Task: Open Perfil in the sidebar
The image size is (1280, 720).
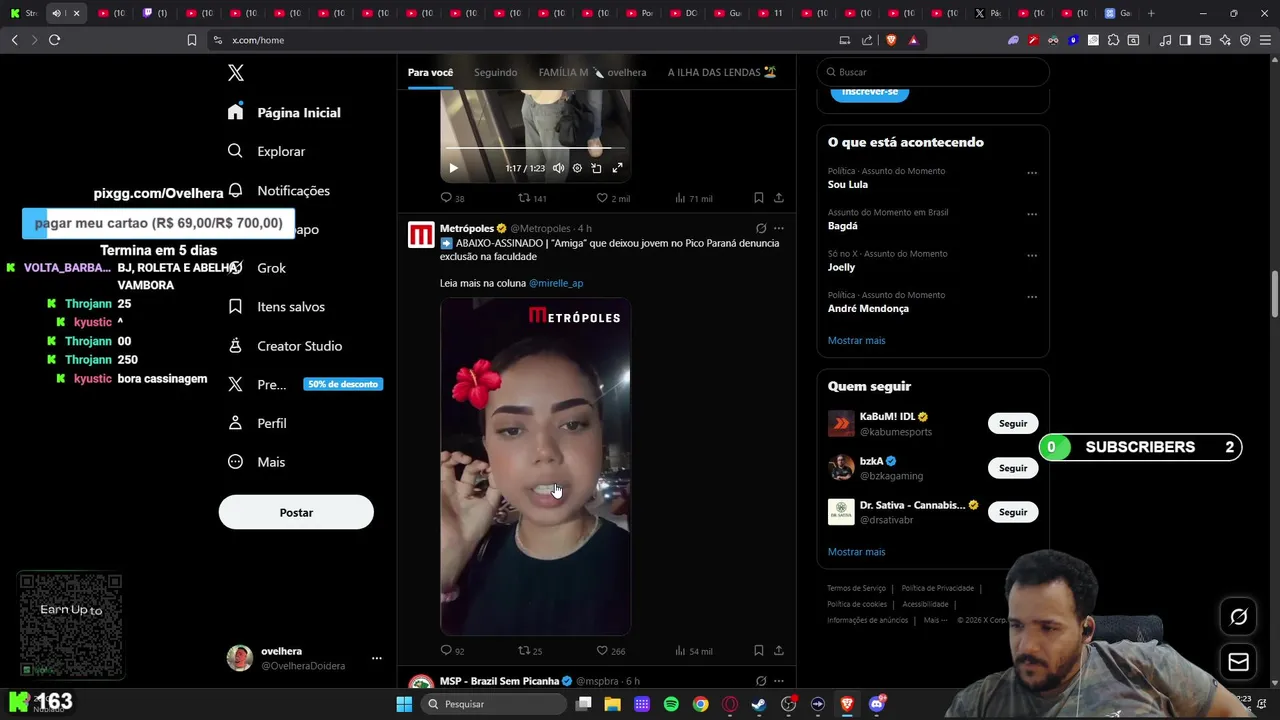Action: coord(257,423)
